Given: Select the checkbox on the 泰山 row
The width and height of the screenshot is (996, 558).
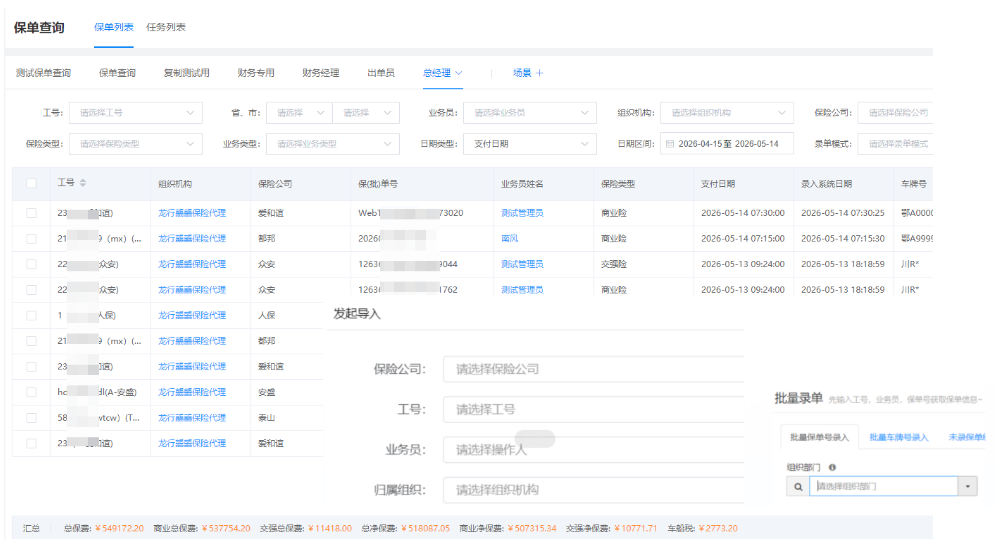Looking at the screenshot, I should 31,418.
